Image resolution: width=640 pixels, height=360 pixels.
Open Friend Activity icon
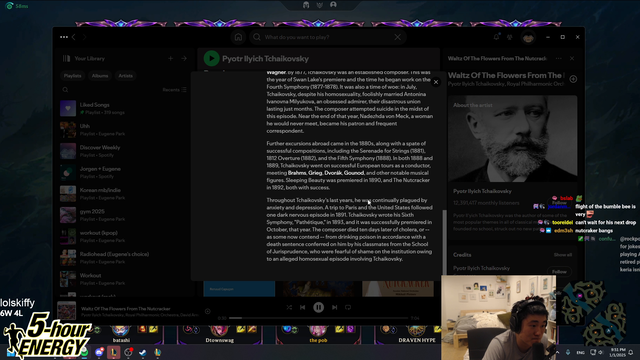(510, 37)
